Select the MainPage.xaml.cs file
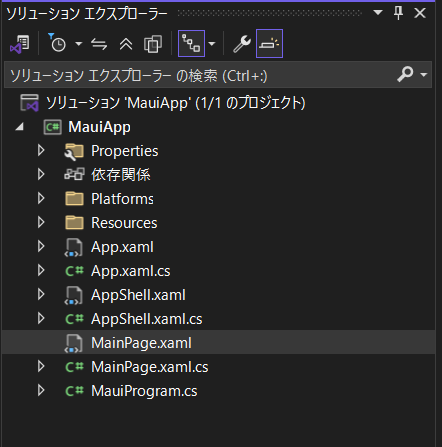 150,367
